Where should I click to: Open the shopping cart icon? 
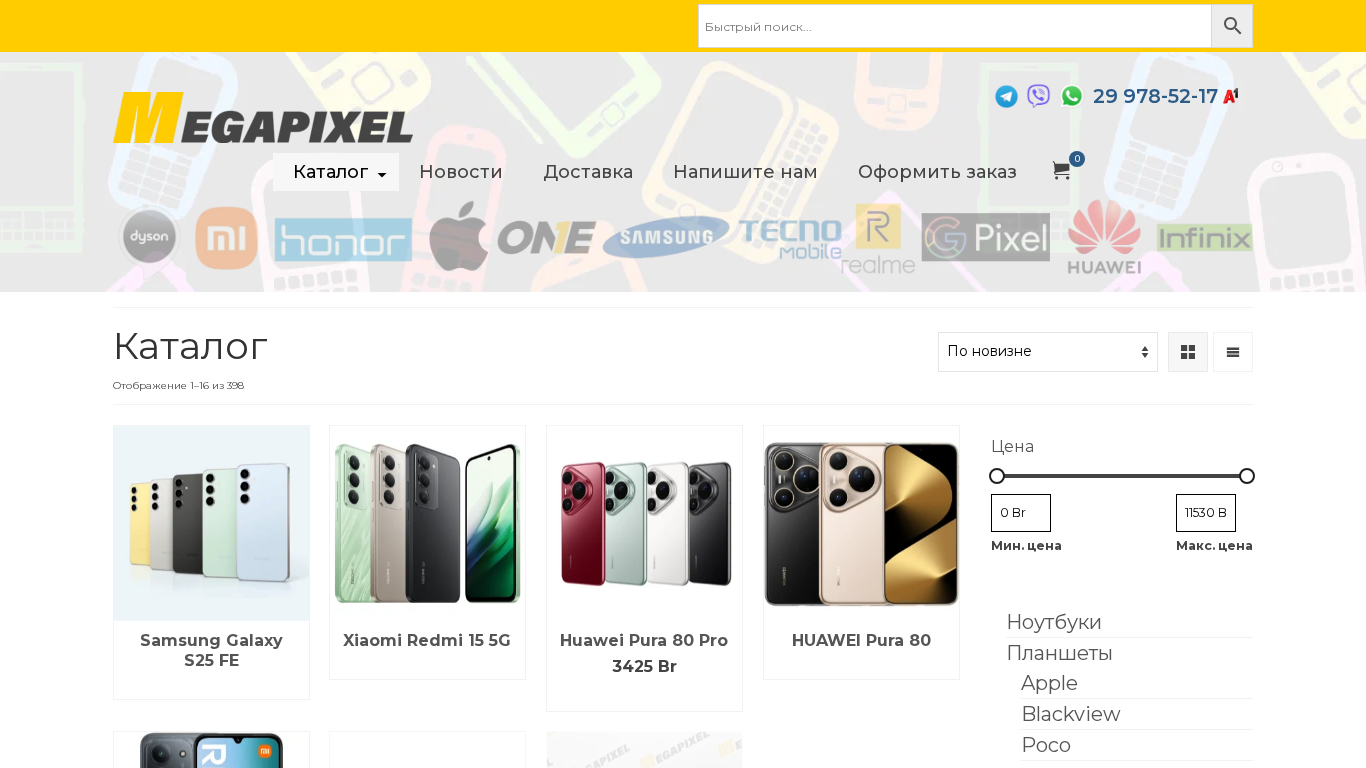[1061, 171]
